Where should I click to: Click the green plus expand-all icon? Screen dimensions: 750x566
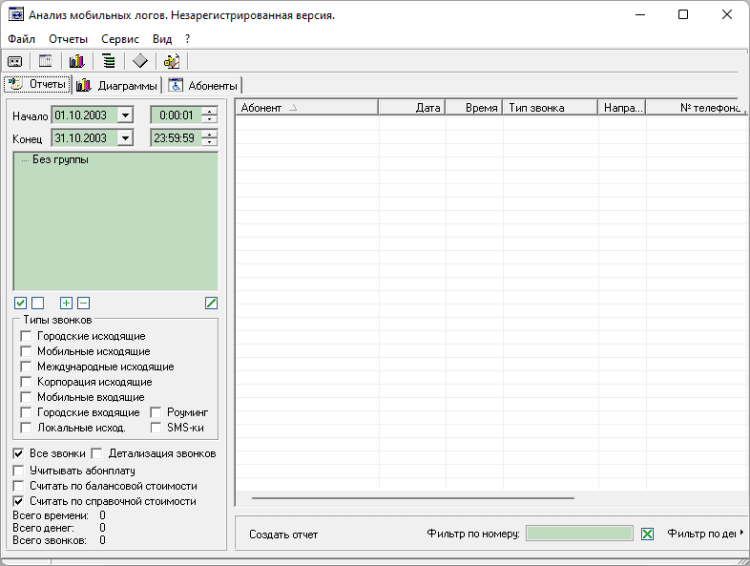[x=66, y=303]
